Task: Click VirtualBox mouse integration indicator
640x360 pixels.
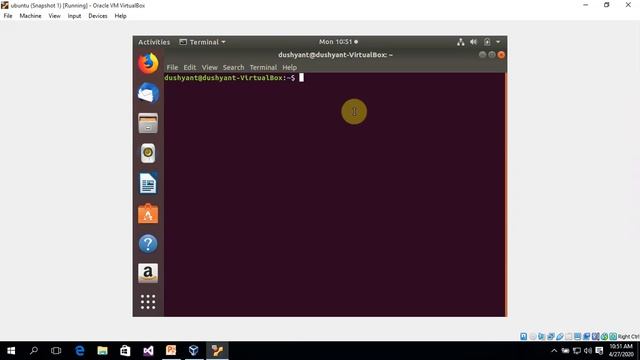Action: [x=604, y=336]
